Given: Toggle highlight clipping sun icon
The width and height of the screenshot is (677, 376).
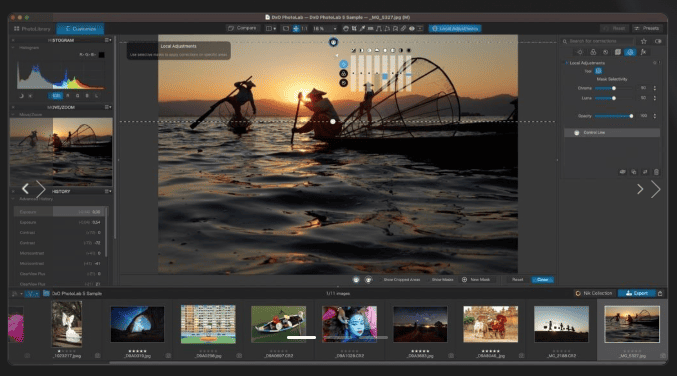Looking at the screenshot, I should click(30, 96).
